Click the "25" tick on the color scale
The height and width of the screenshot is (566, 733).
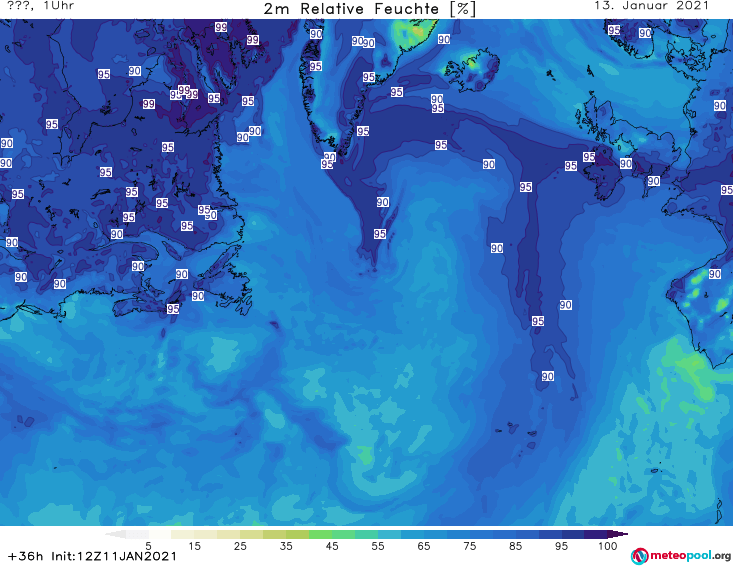coord(240,545)
